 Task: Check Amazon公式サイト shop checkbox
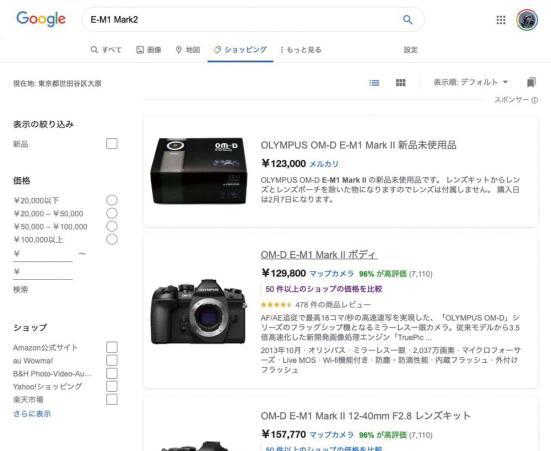click(112, 347)
